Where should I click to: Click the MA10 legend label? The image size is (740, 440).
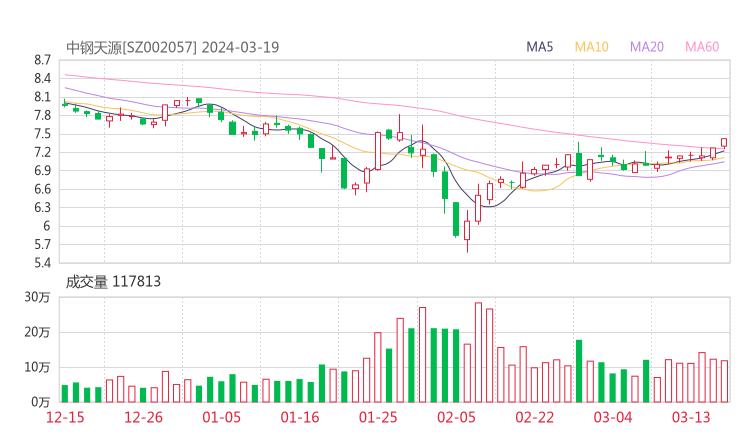(x=591, y=47)
